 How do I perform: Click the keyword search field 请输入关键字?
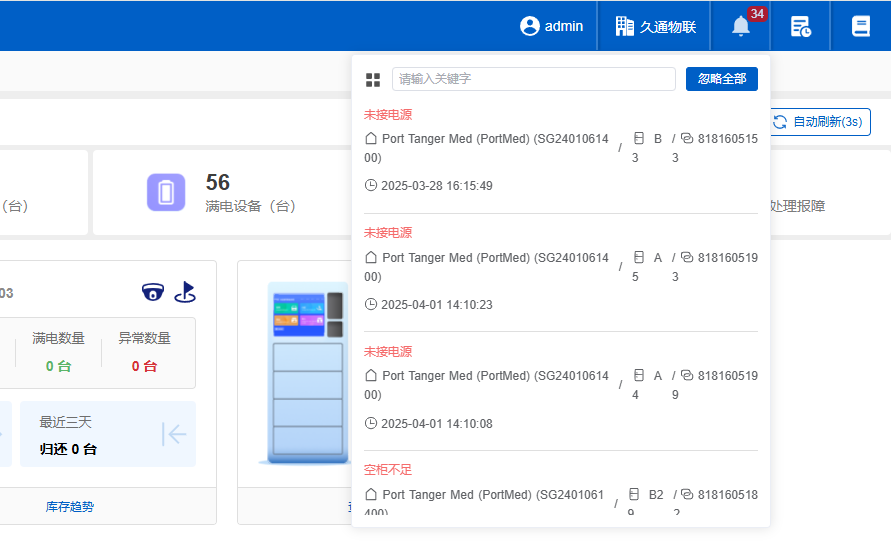(x=533, y=79)
